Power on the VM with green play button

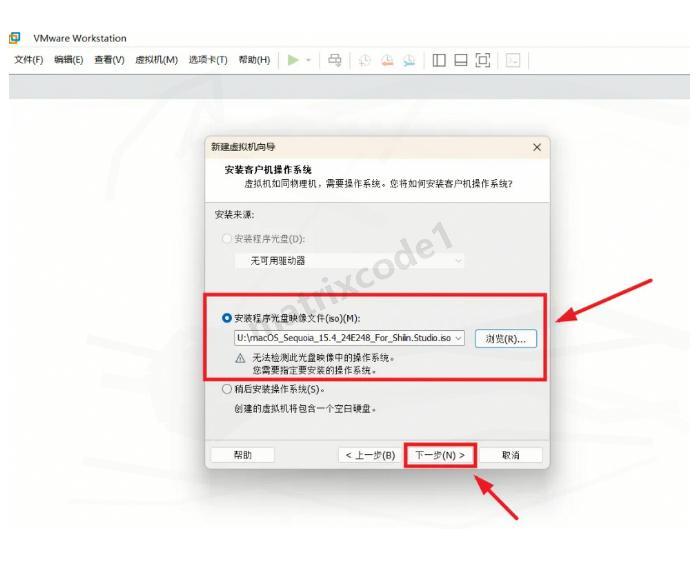[x=293, y=60]
